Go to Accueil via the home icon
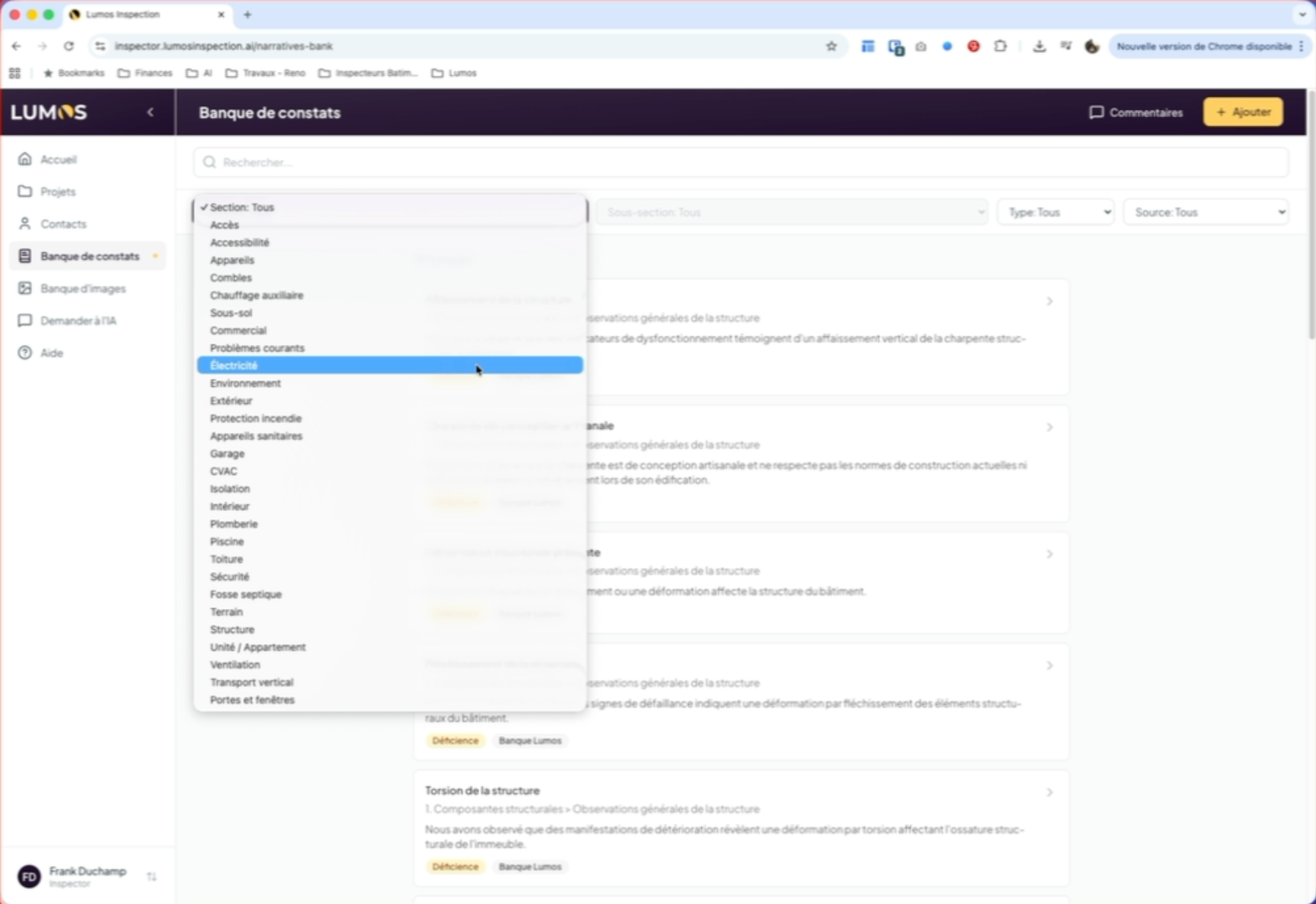 (25, 159)
